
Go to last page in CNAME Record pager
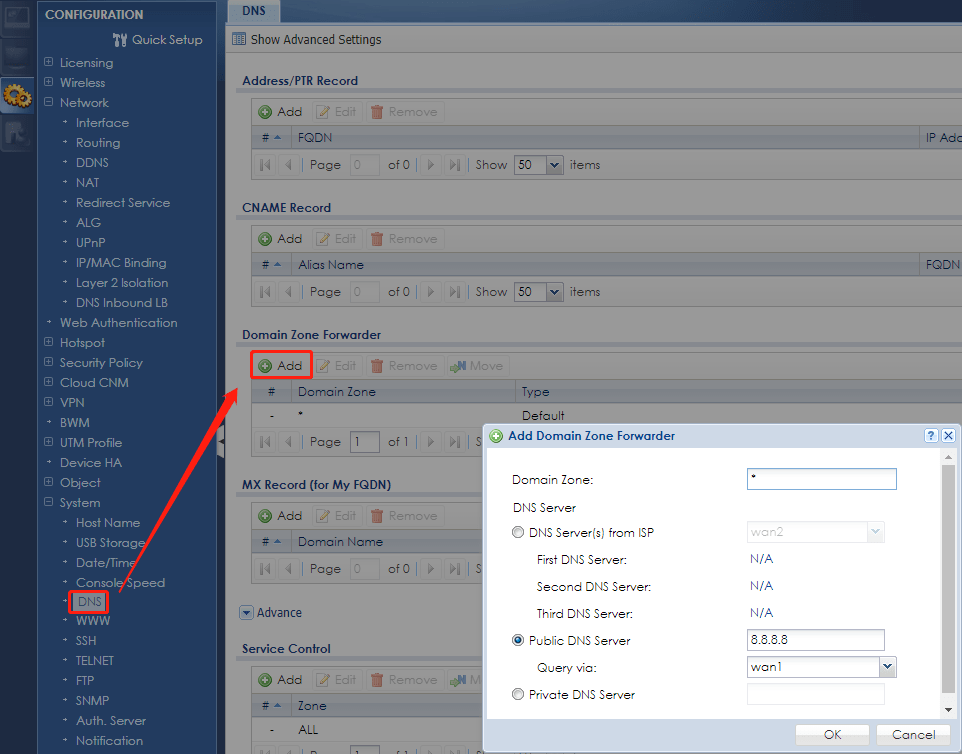[455, 292]
